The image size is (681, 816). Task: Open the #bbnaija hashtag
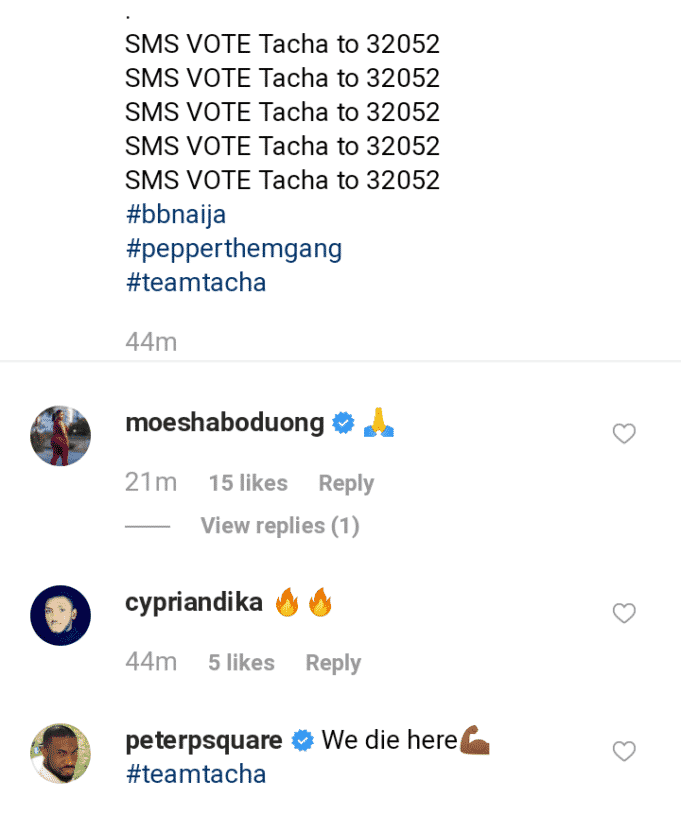click(174, 213)
